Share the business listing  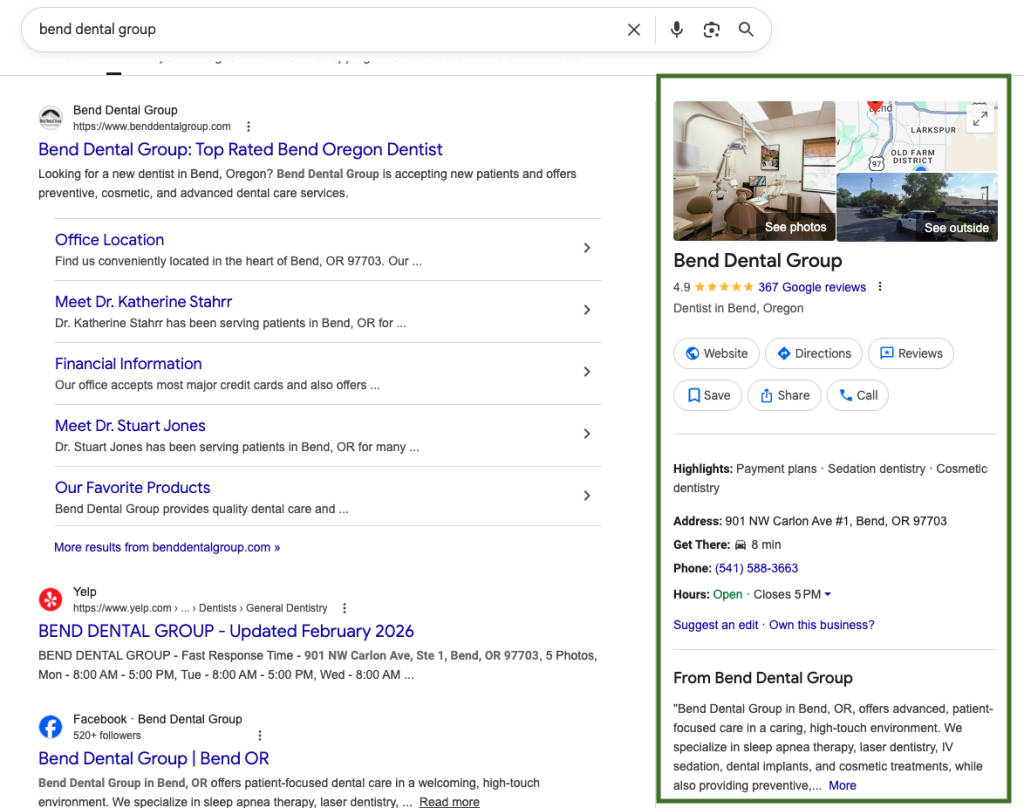pos(784,395)
